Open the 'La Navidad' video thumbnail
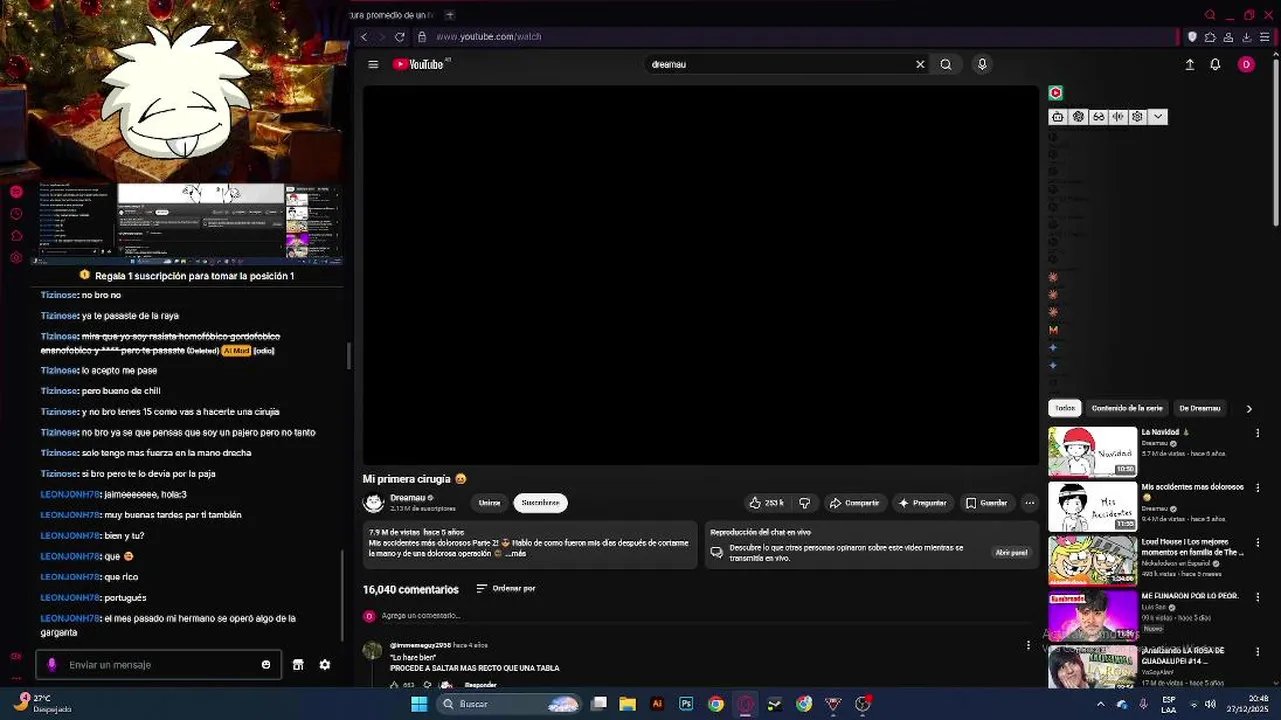This screenshot has height=720, width=1281. [x=1093, y=452]
